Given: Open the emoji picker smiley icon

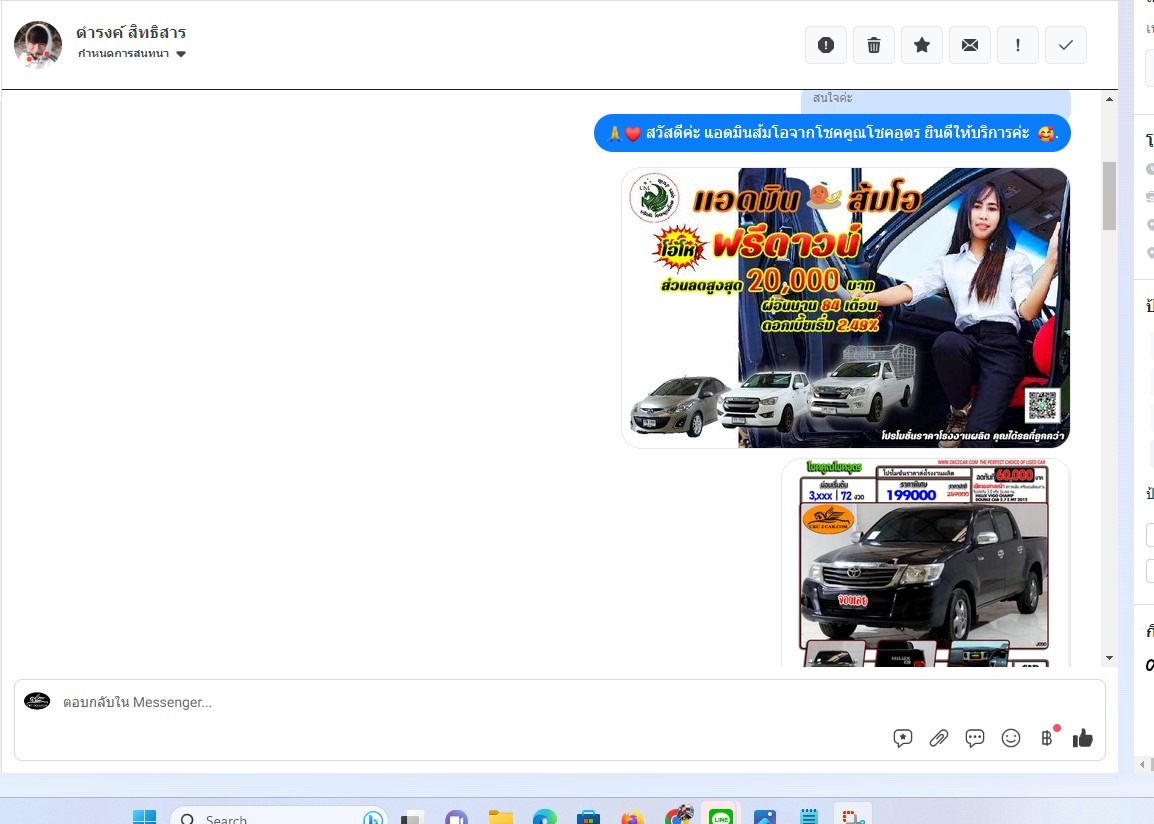Looking at the screenshot, I should [1011, 738].
